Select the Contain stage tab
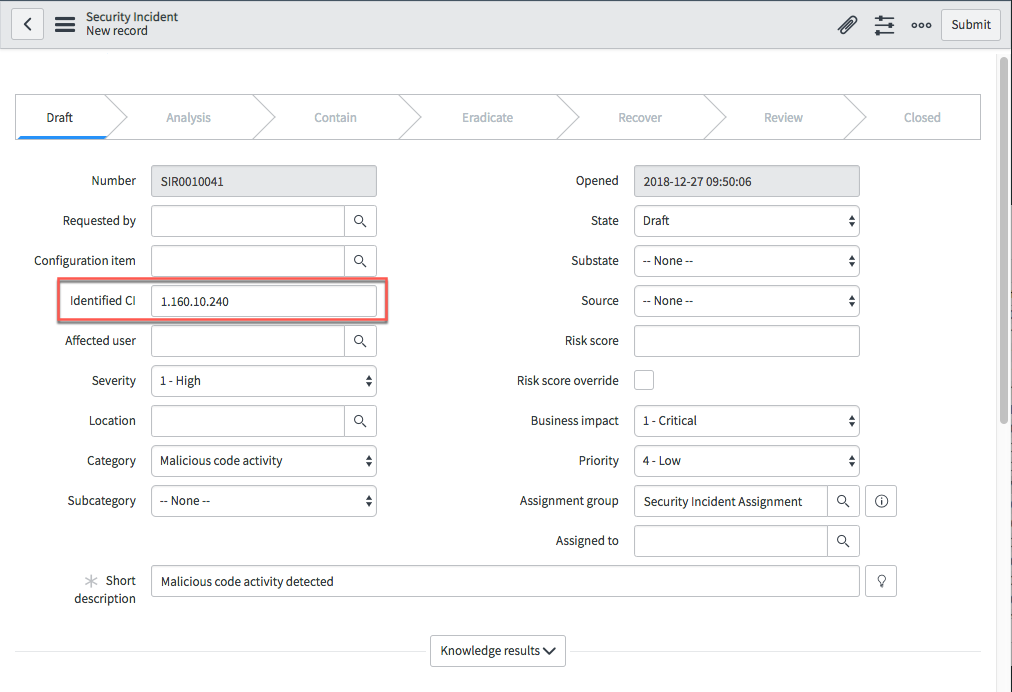Viewport: 1012px width, 692px height. 335,117
